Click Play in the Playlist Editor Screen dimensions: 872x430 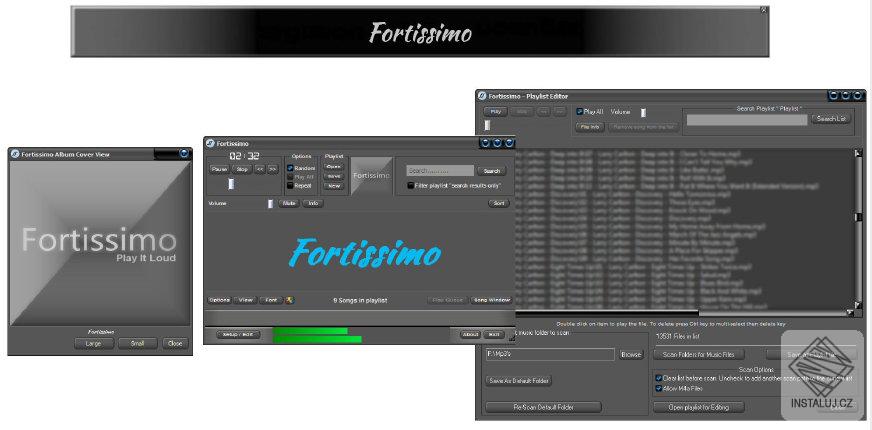(495, 112)
